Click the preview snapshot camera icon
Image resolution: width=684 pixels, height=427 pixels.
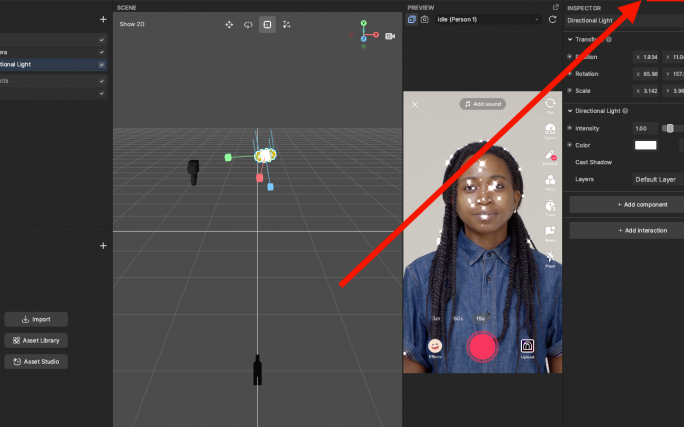pos(424,19)
